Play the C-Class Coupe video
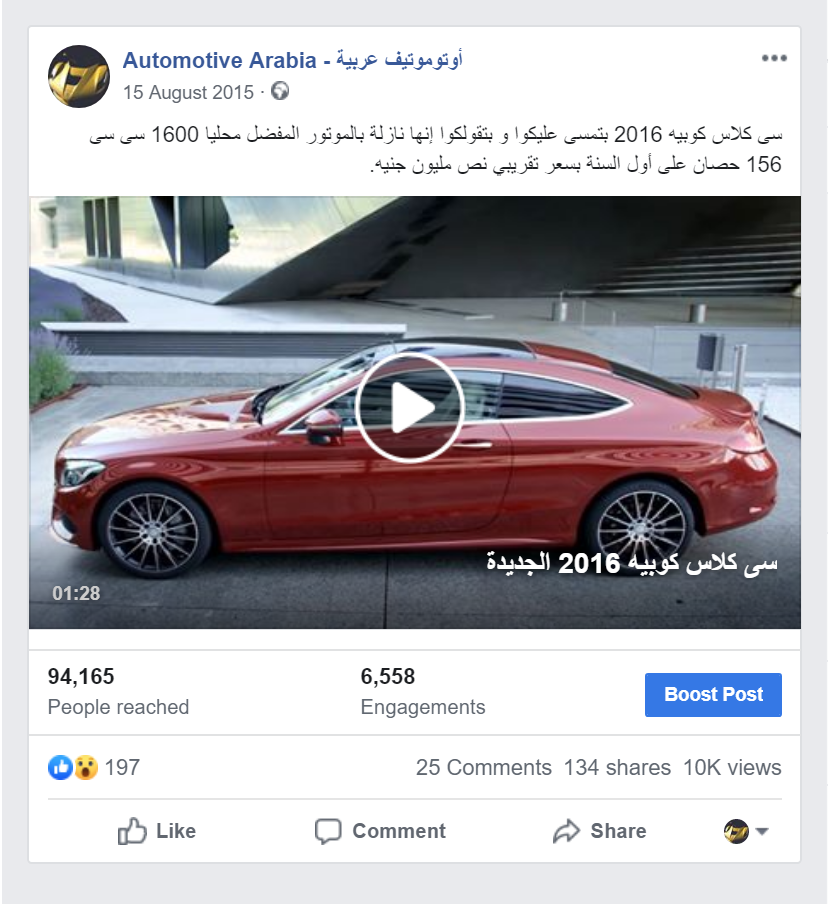The height and width of the screenshot is (904, 828). 410,408
